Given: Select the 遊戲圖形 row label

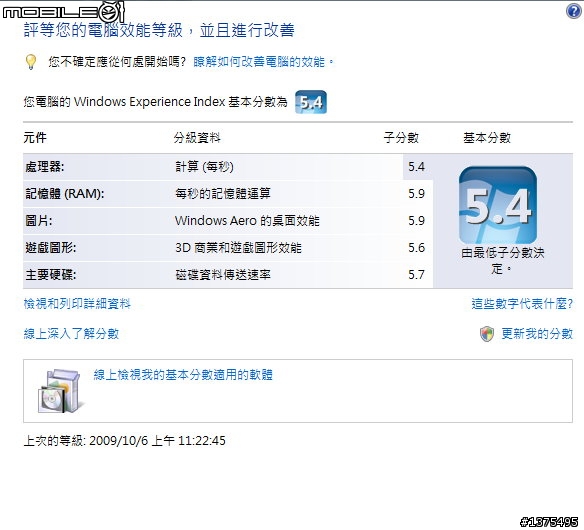Looking at the screenshot, I should [51, 248].
